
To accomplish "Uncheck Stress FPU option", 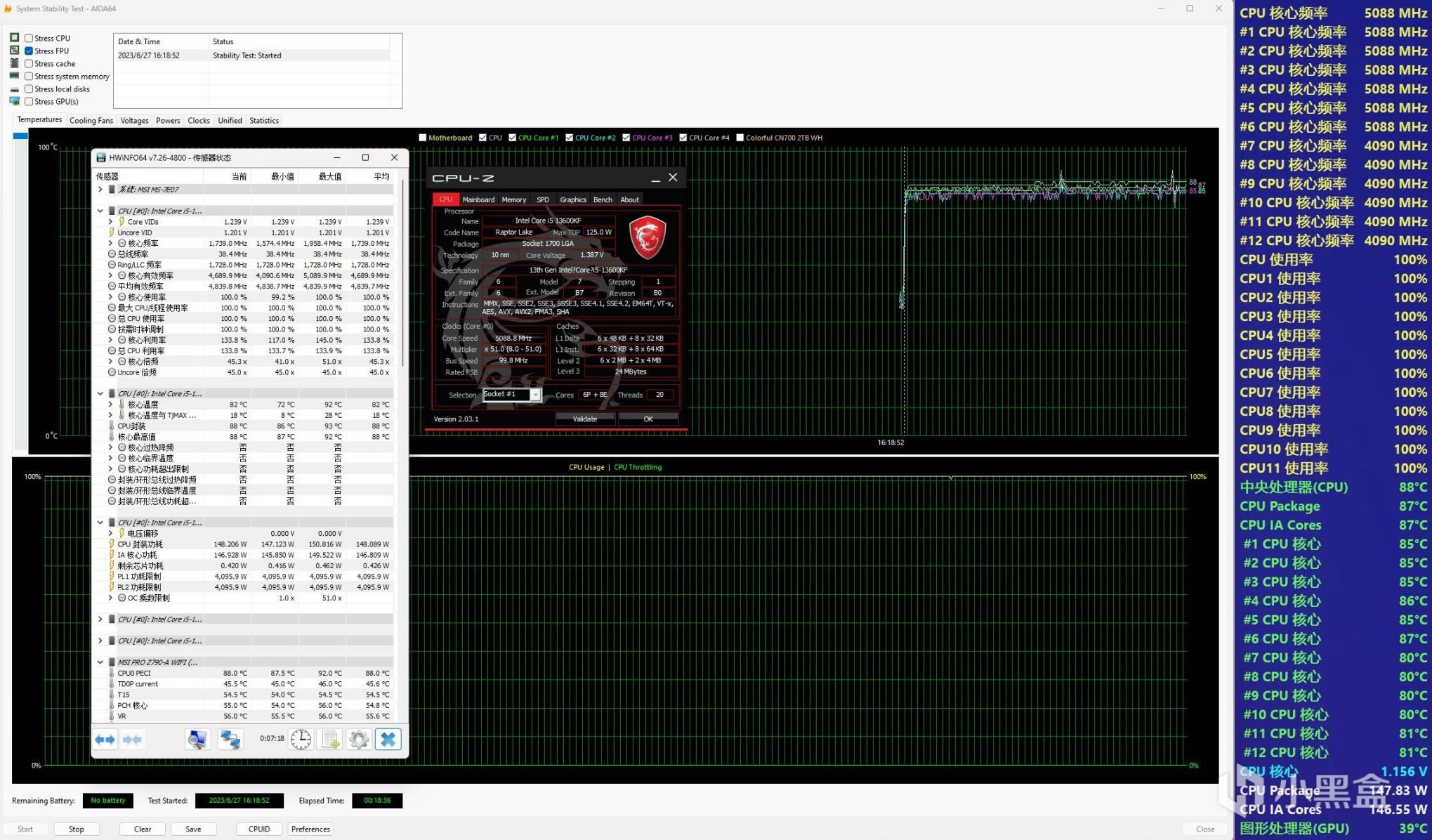I will (29, 51).
